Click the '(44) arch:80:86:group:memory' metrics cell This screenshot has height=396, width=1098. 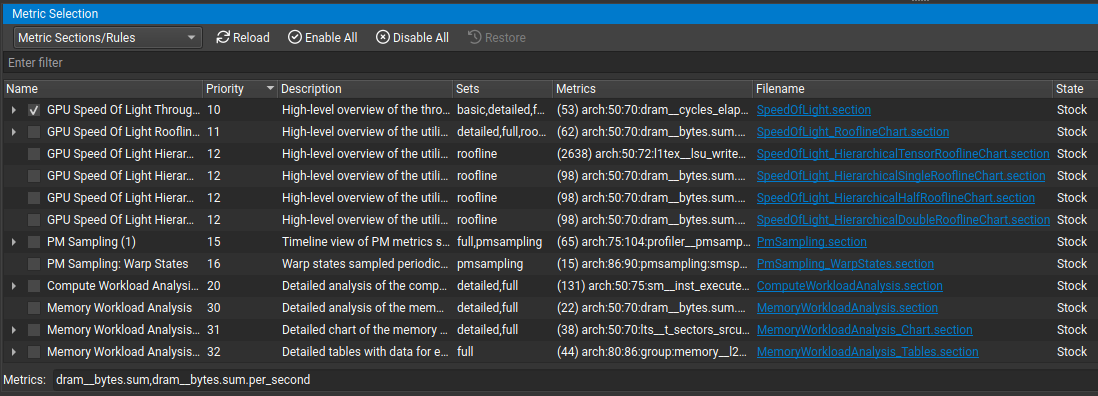(x=652, y=352)
